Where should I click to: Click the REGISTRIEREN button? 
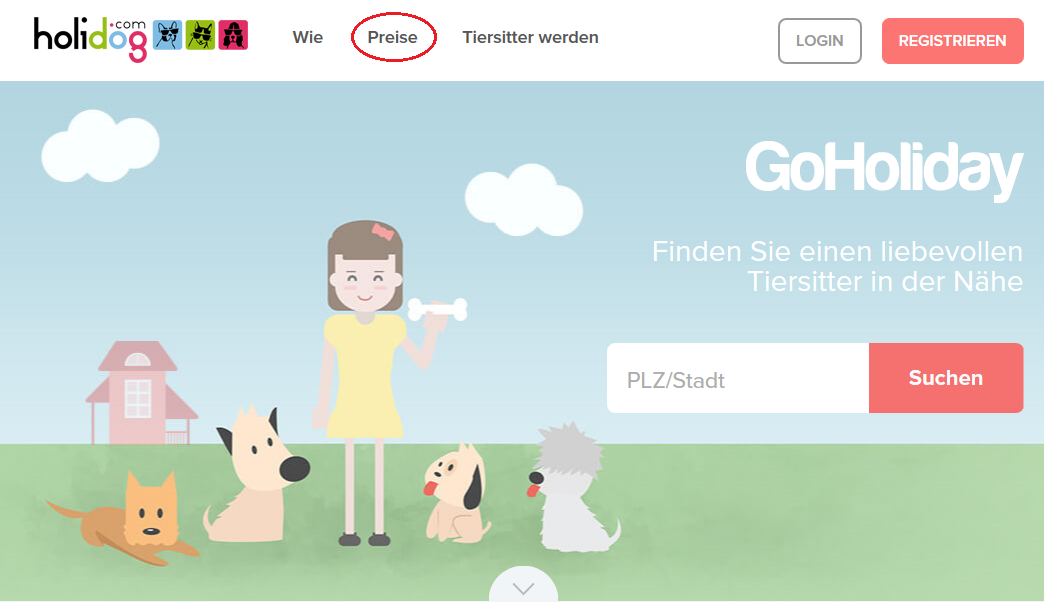[953, 41]
